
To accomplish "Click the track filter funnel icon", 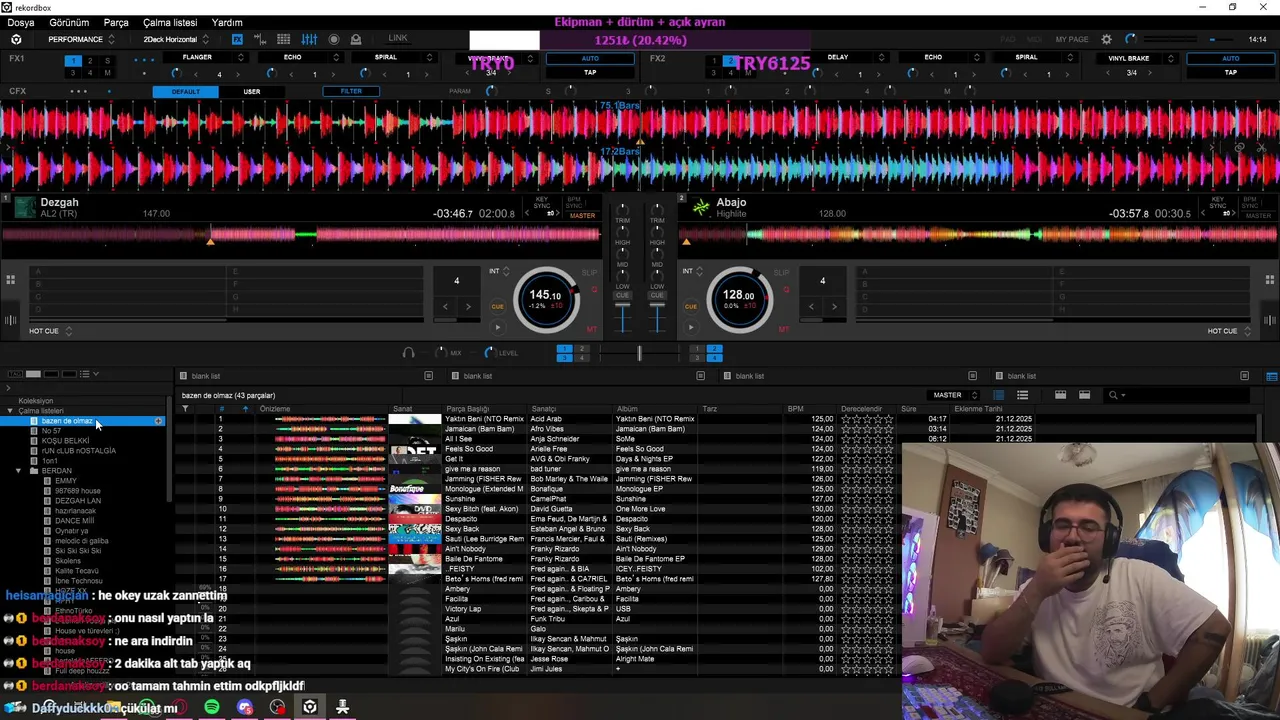I will click(x=185, y=408).
